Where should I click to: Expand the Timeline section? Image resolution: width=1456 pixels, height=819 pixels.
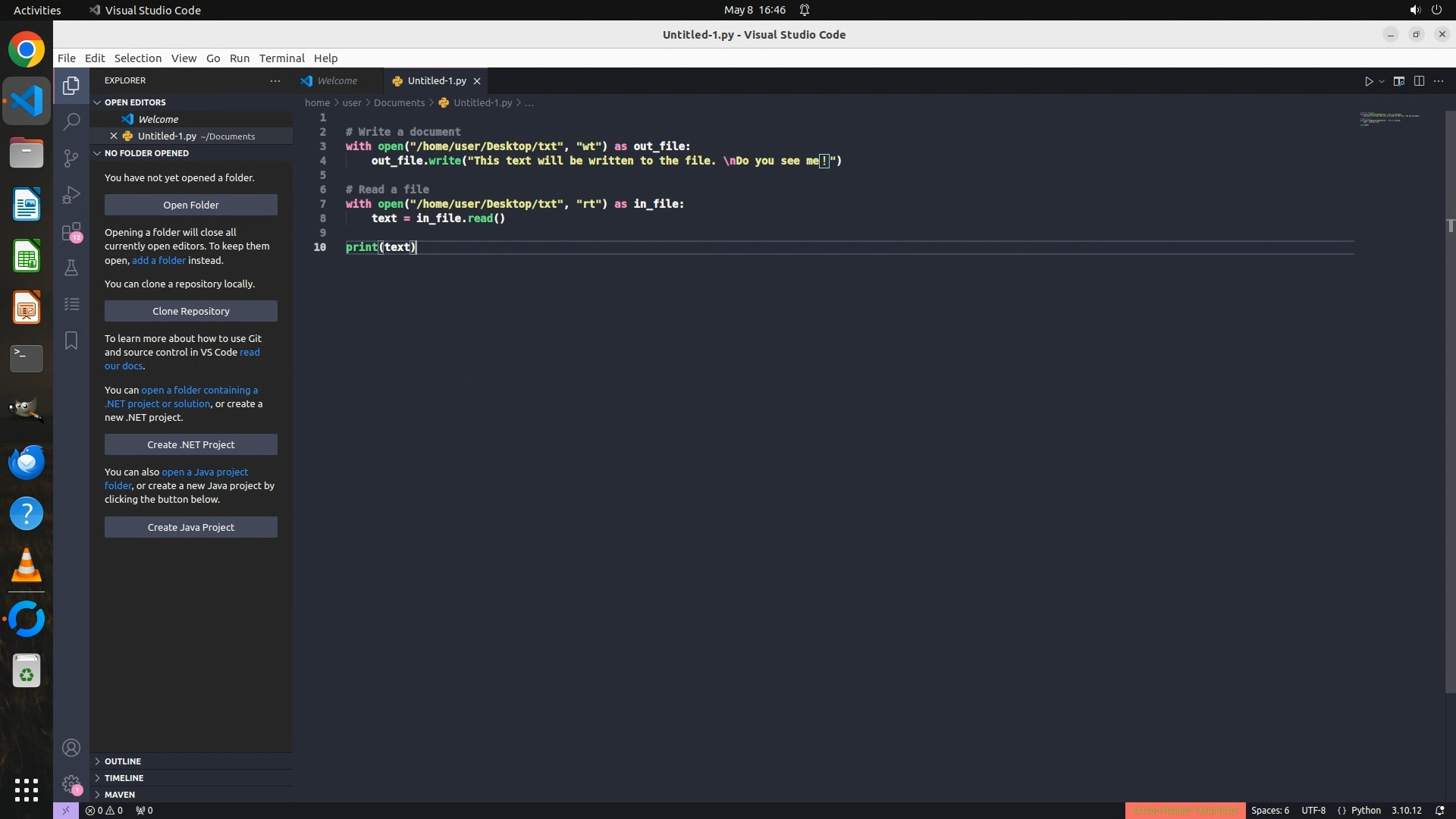(x=124, y=778)
